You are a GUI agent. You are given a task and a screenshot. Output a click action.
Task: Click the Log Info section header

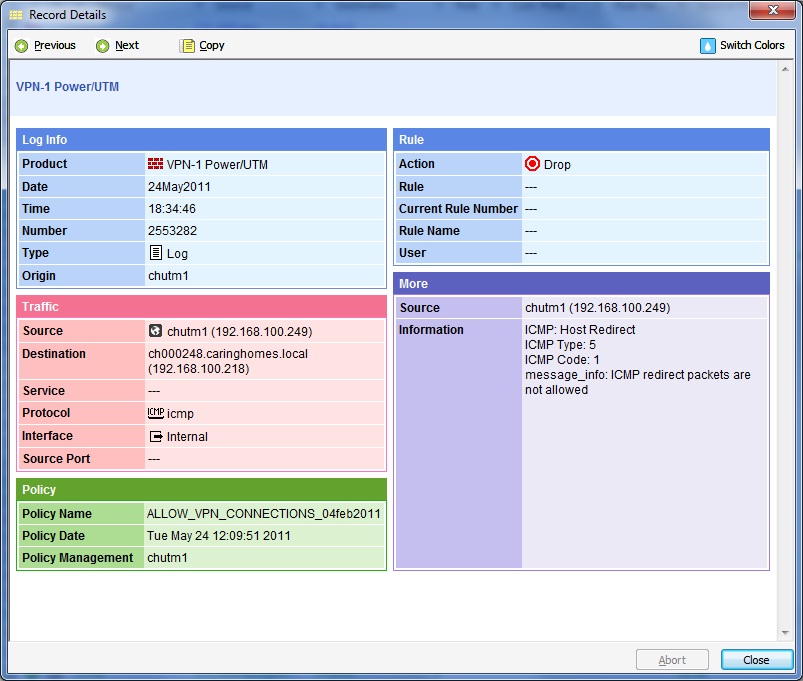201,140
